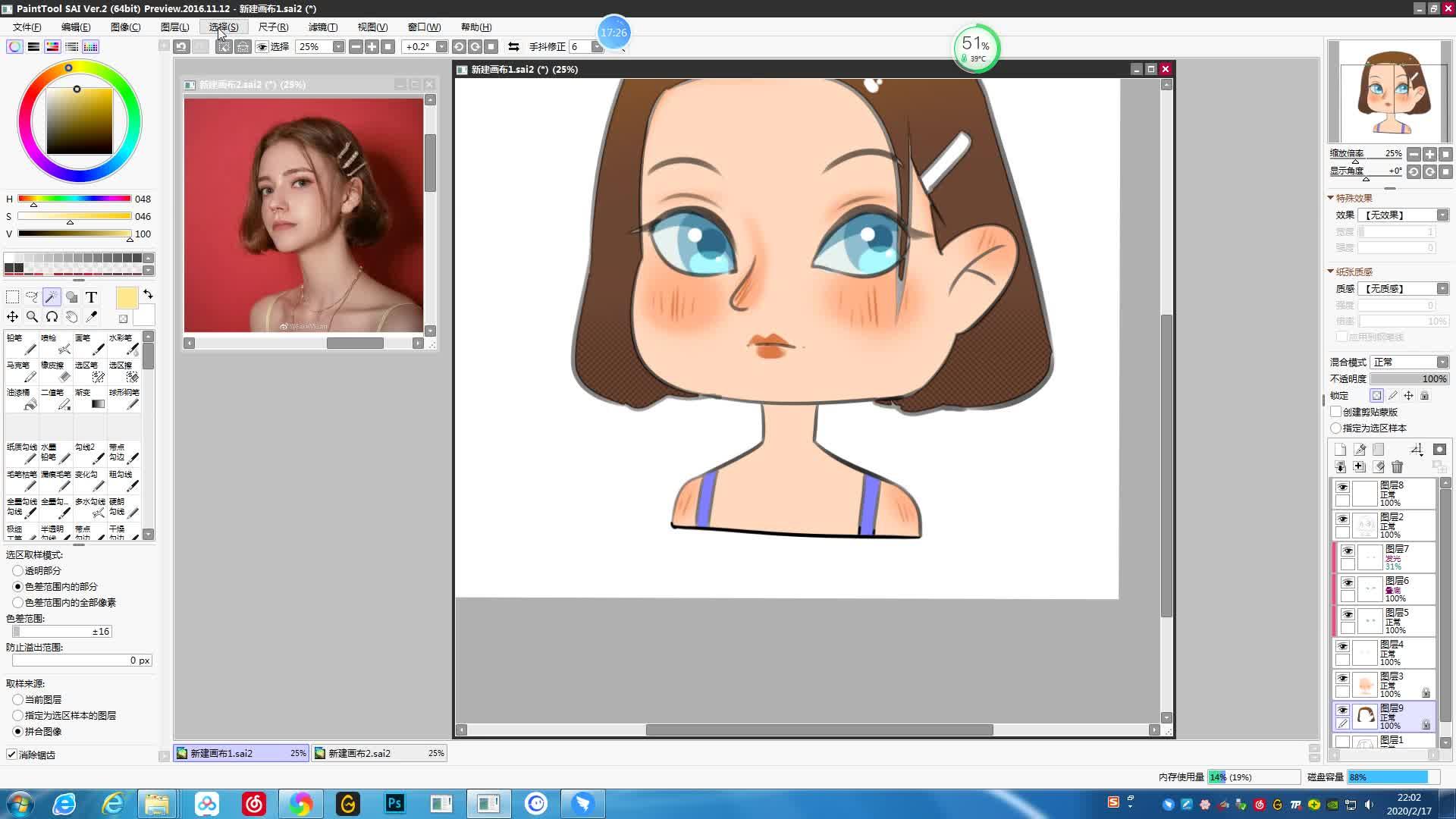Select the 油漆桶 paint bucket tool
The width and height of the screenshot is (1456, 819).
23,399
